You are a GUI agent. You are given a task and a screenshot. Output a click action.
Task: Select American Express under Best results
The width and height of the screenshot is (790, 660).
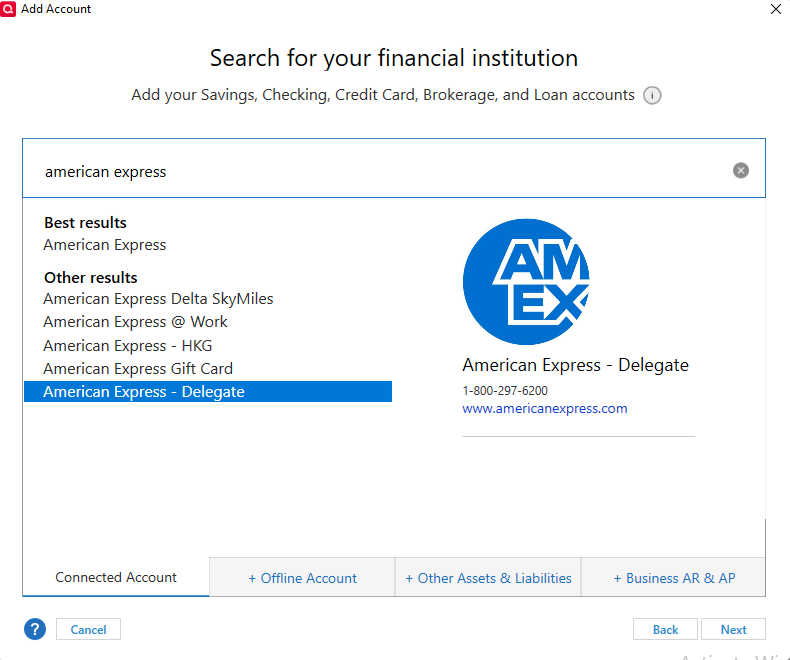tap(105, 245)
